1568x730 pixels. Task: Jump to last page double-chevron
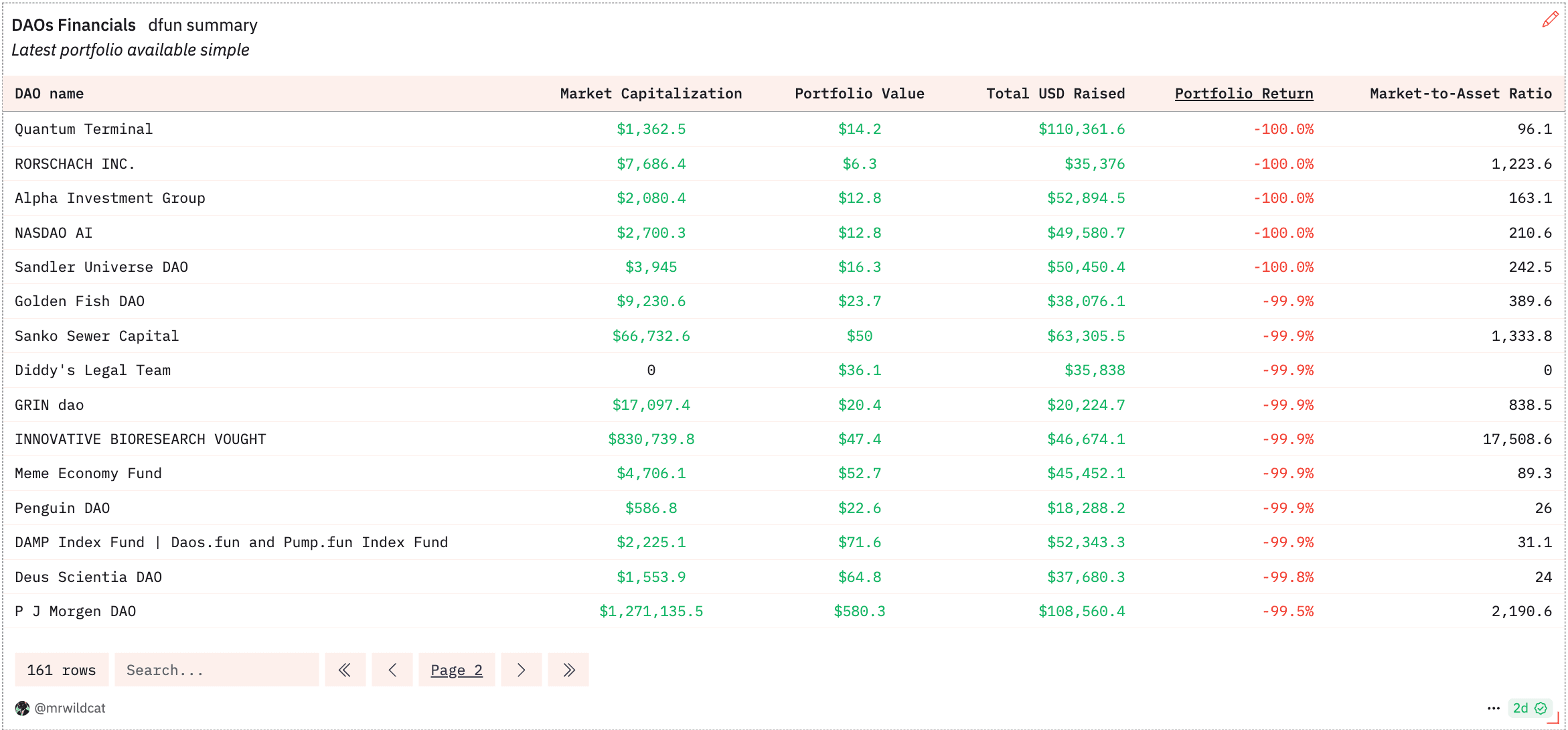(568, 670)
